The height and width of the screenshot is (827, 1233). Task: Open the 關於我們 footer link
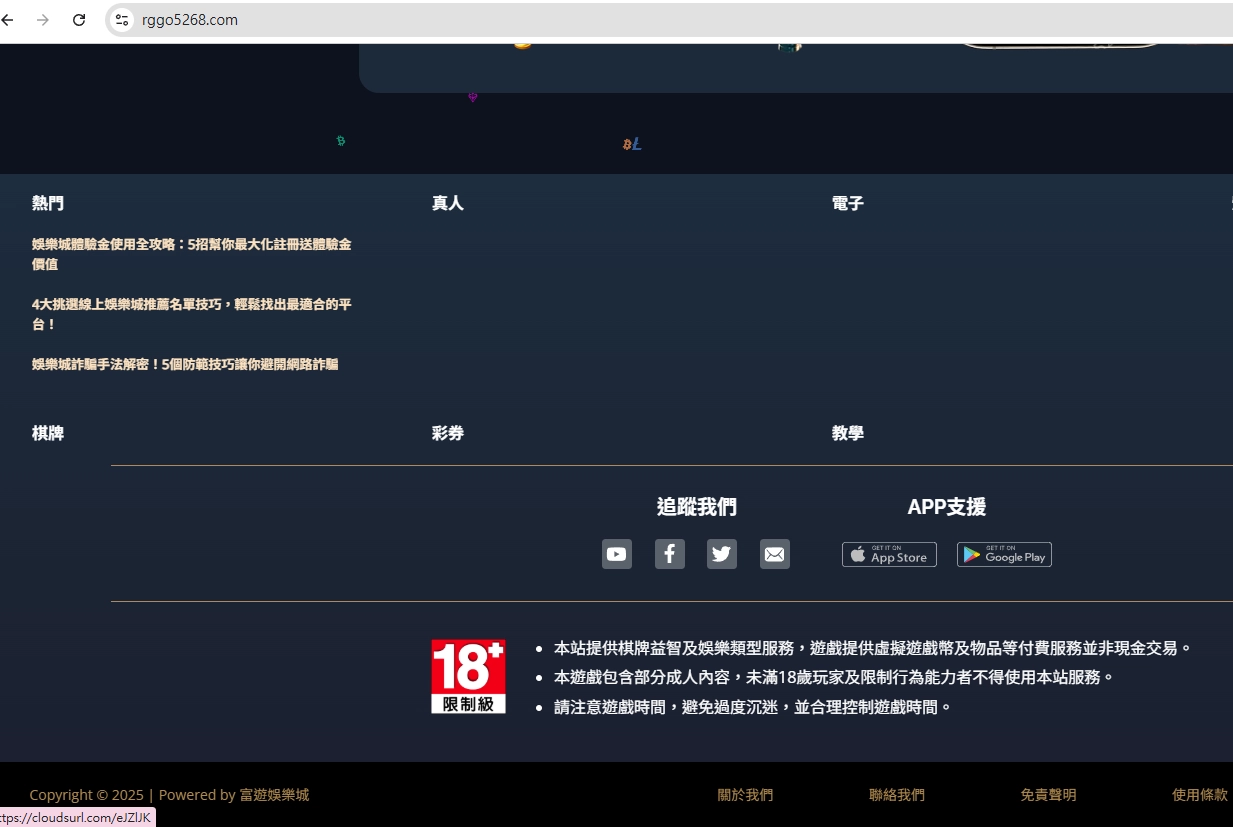click(x=745, y=794)
